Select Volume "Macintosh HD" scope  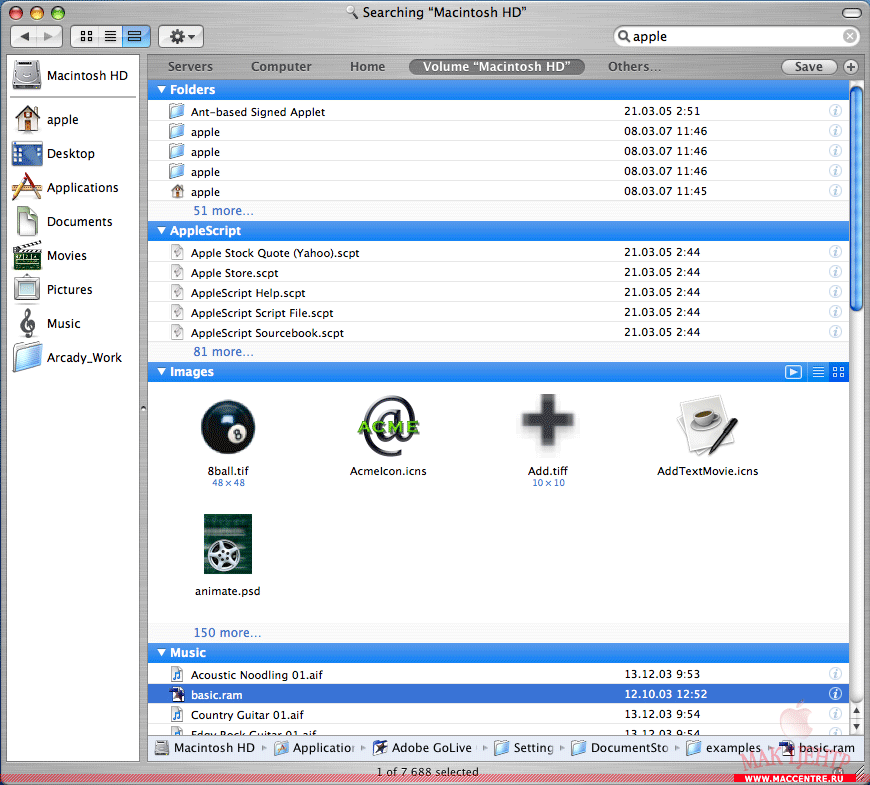point(497,67)
